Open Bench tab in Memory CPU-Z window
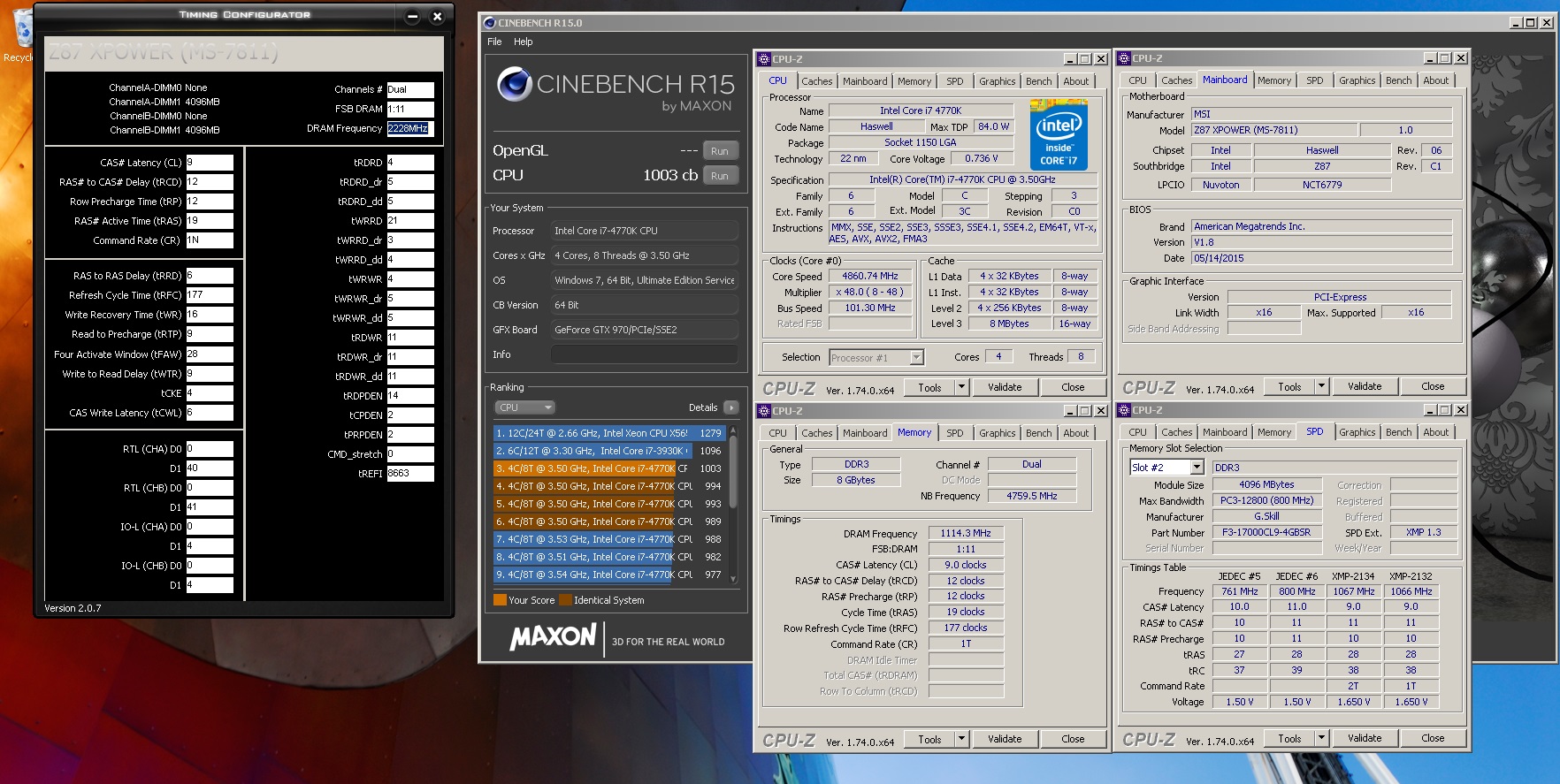Screen dimensions: 1560x784 tap(1038, 433)
